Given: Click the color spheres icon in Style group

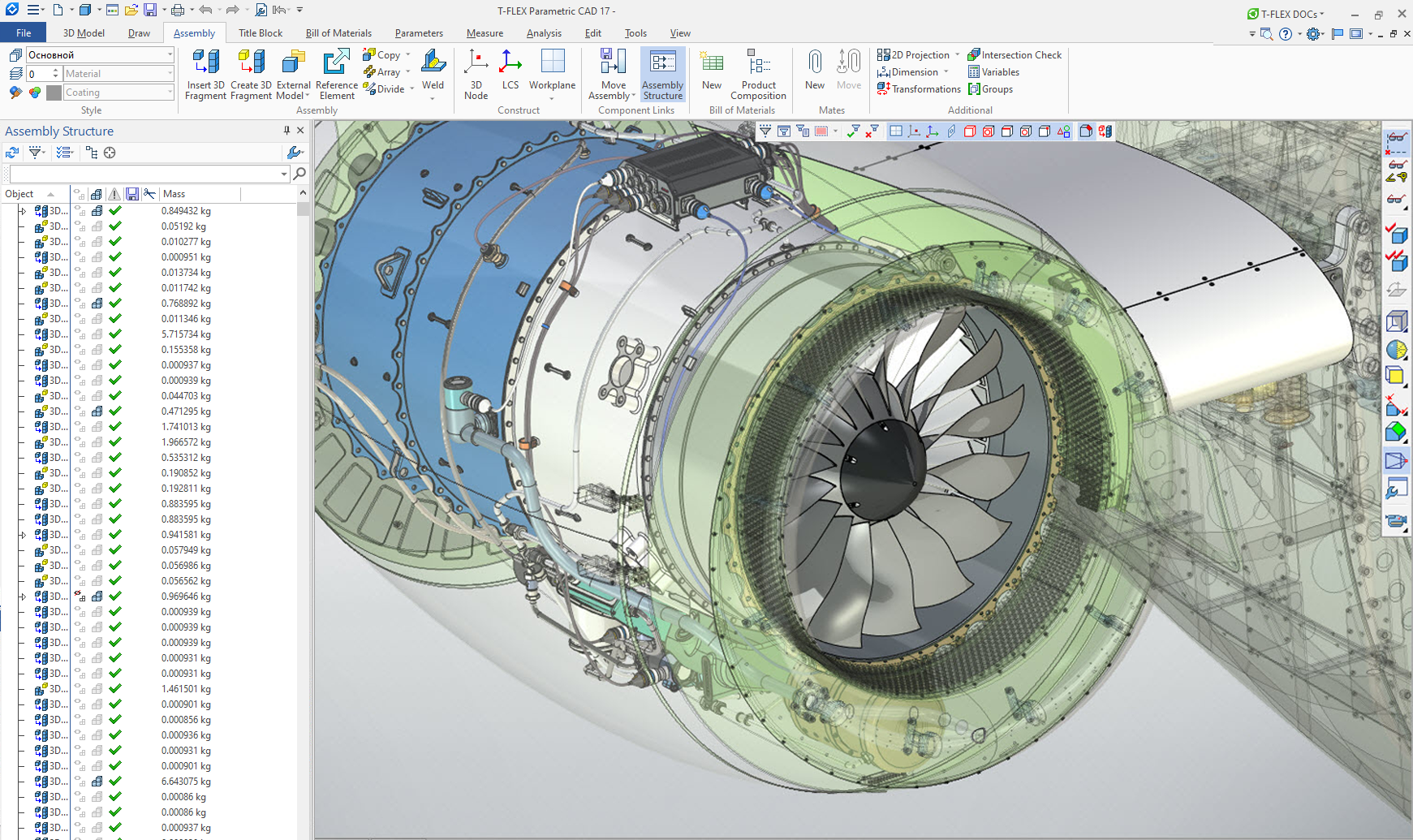Looking at the screenshot, I should [34, 93].
